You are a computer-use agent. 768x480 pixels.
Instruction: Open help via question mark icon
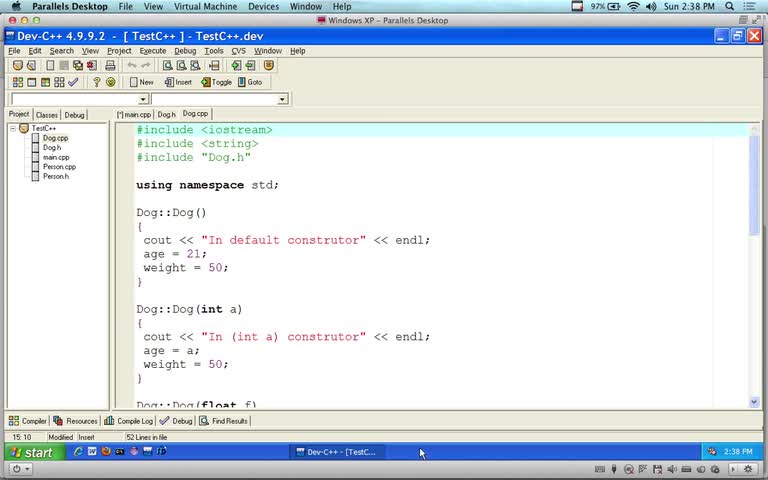pyautogui.click(x=96, y=82)
